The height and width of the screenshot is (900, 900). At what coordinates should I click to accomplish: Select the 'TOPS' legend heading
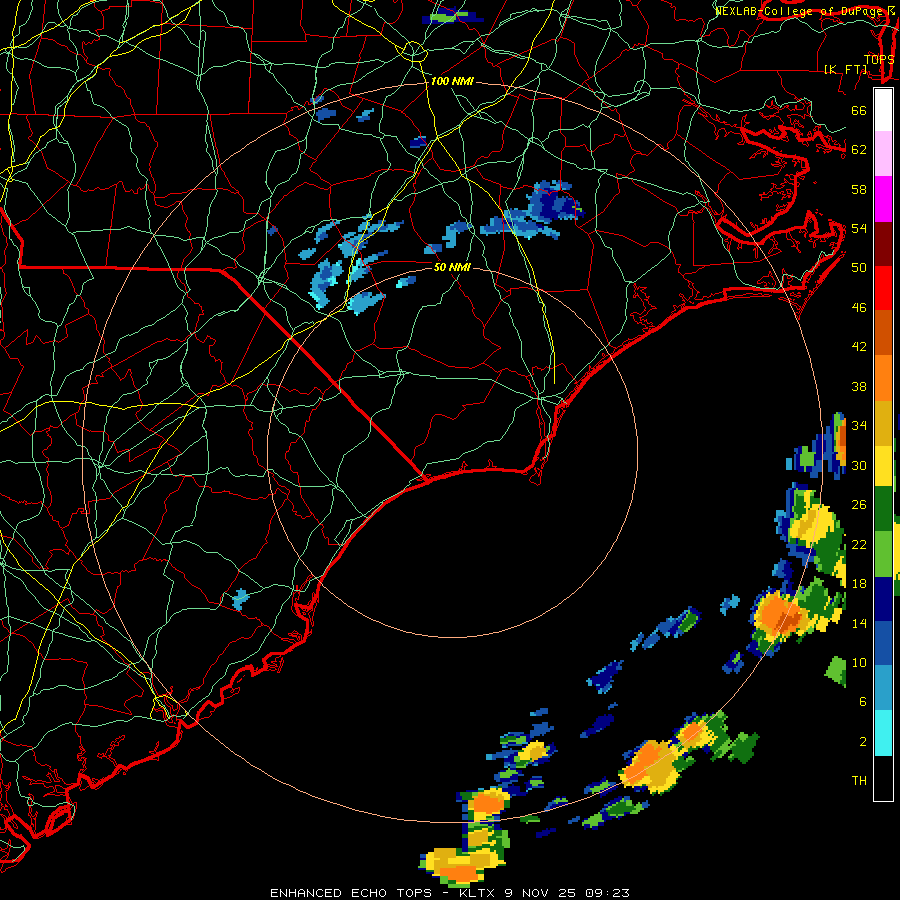(x=879, y=59)
